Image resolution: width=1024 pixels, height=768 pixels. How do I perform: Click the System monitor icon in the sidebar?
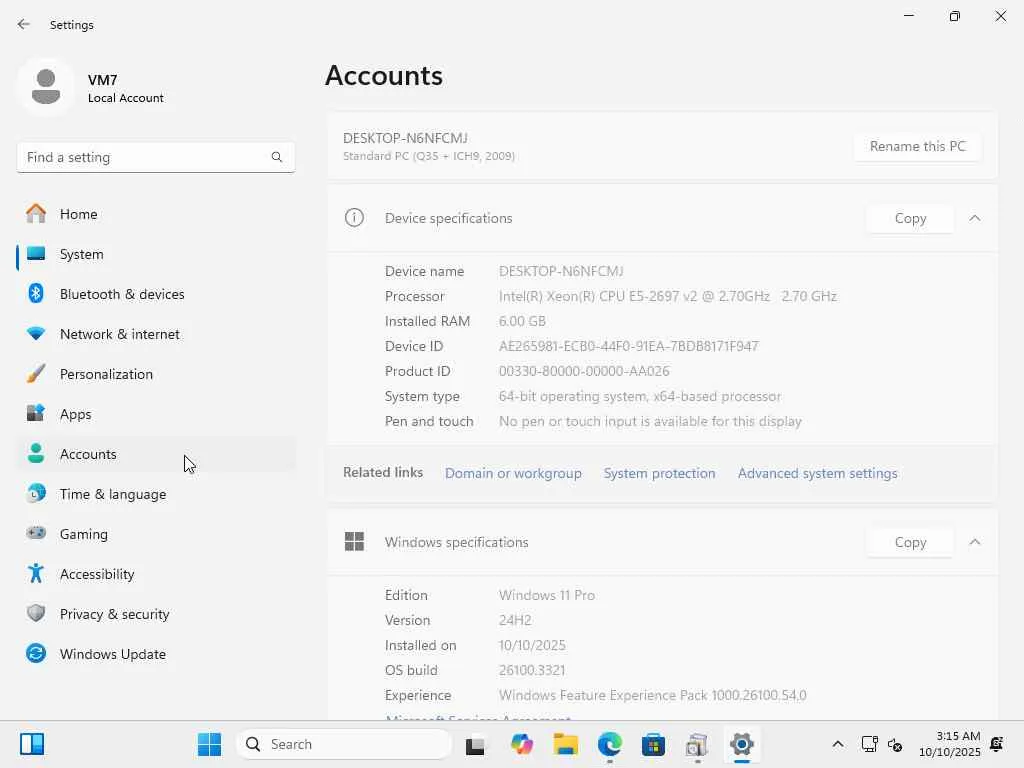click(x=36, y=253)
